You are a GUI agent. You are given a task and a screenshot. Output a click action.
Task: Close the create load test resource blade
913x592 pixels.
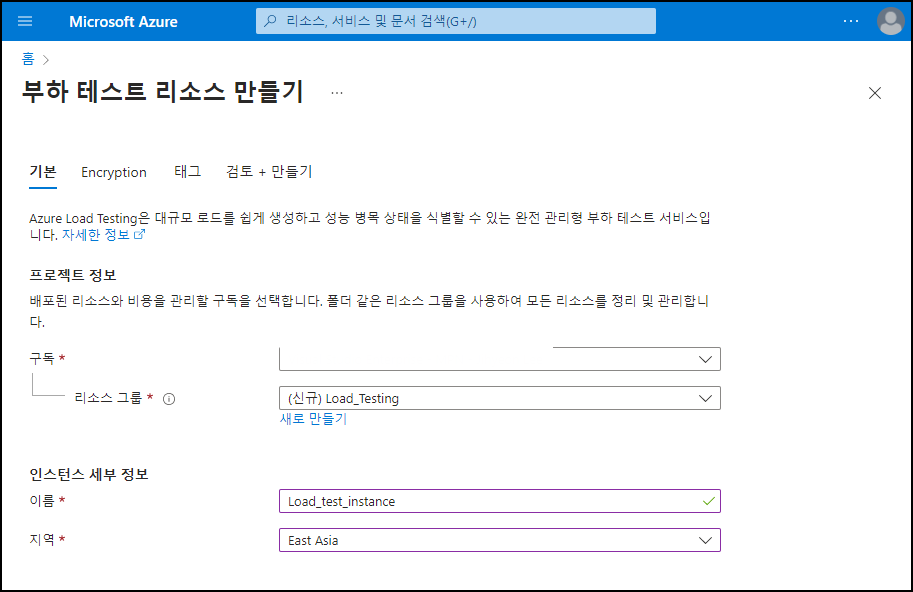point(875,93)
